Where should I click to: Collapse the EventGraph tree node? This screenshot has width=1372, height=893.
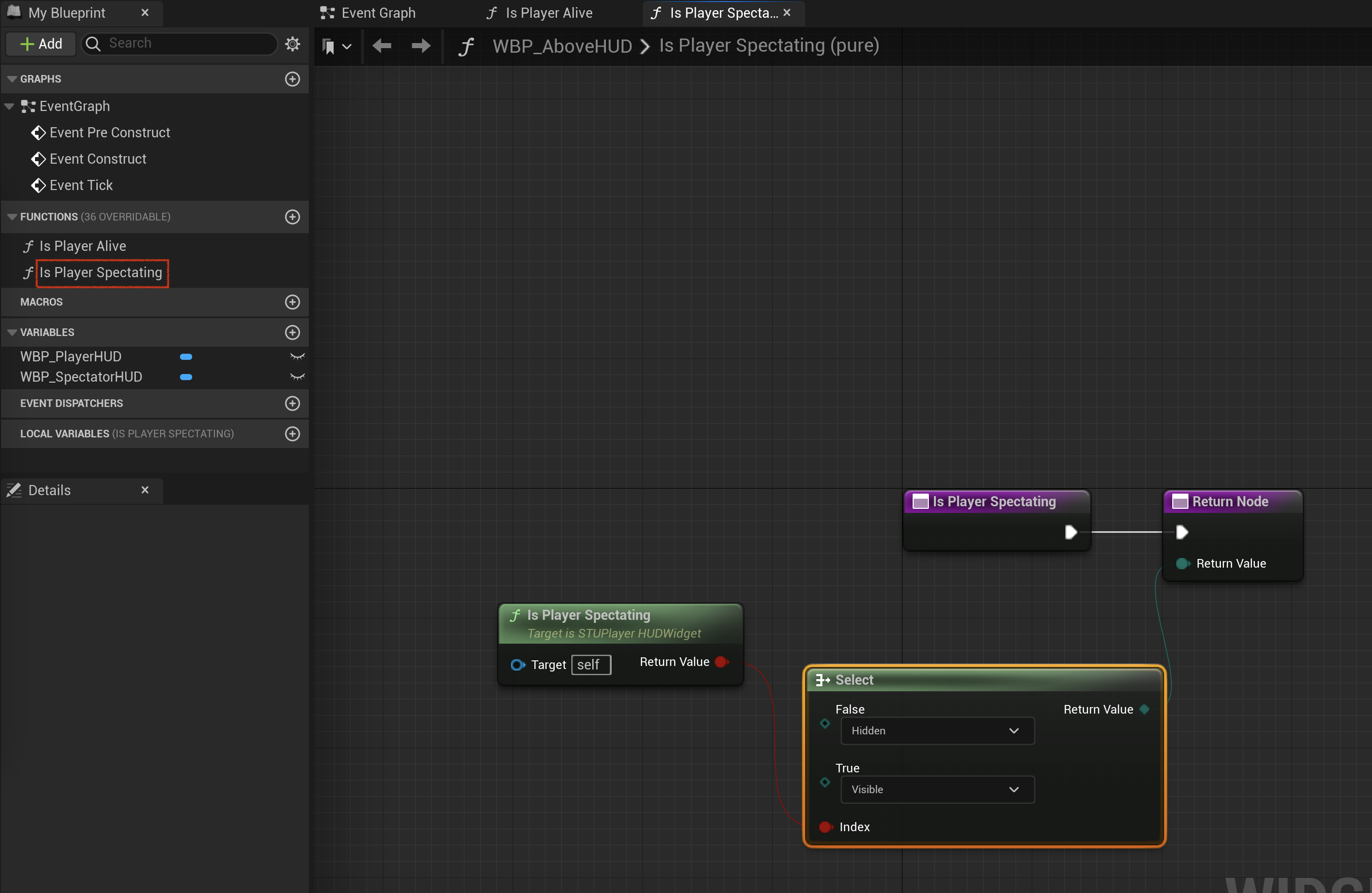(9, 106)
